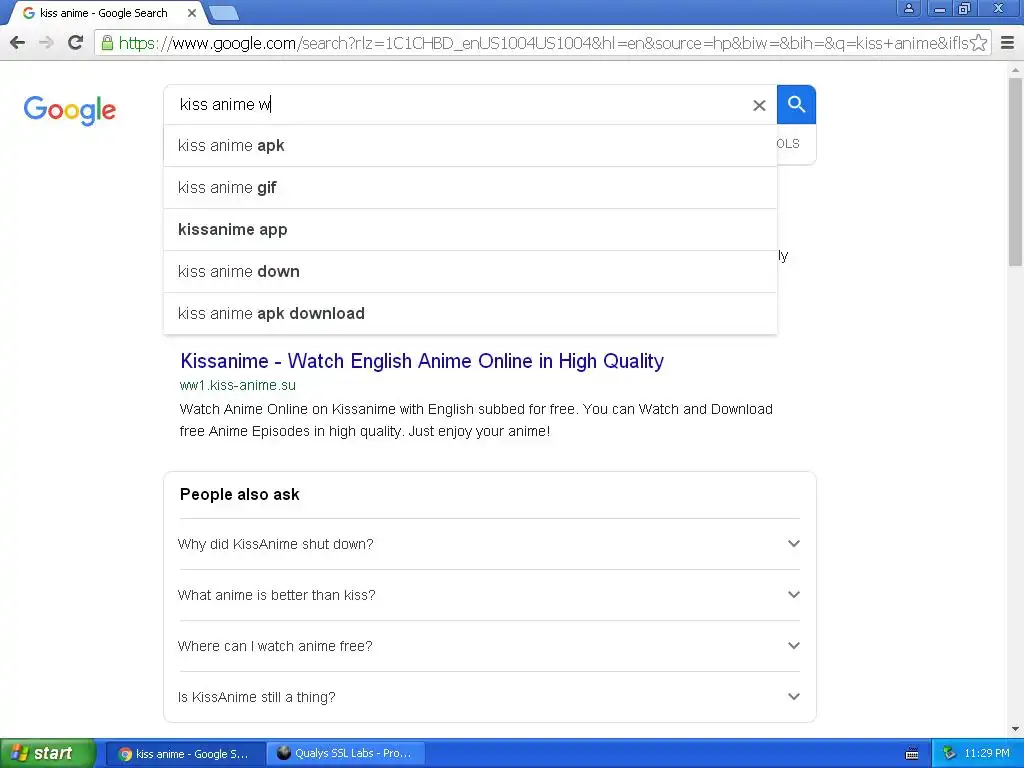Image resolution: width=1024 pixels, height=768 pixels.
Task: Click the vertical scrollbar thumb
Action: coord(1015,171)
